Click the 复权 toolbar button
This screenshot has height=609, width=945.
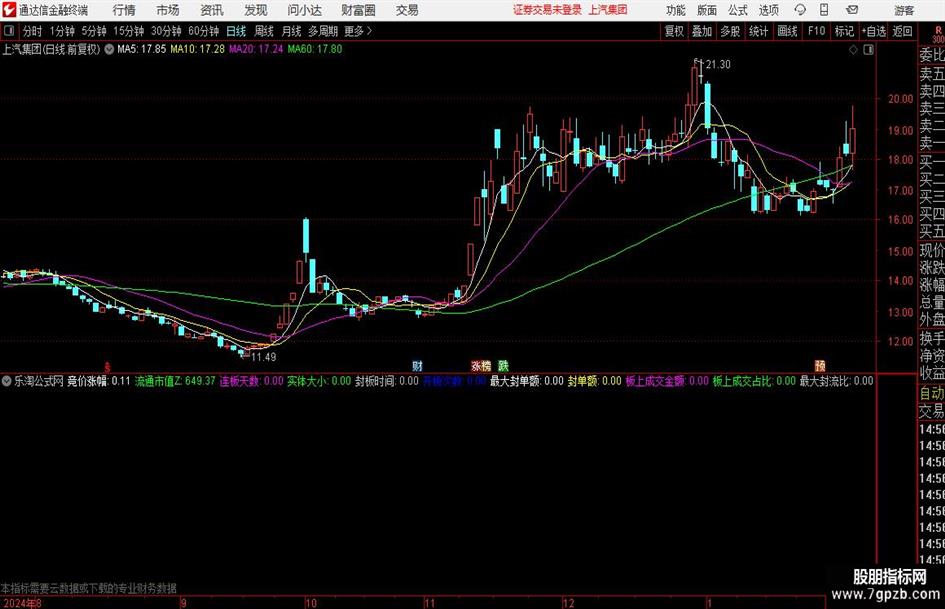tap(674, 31)
